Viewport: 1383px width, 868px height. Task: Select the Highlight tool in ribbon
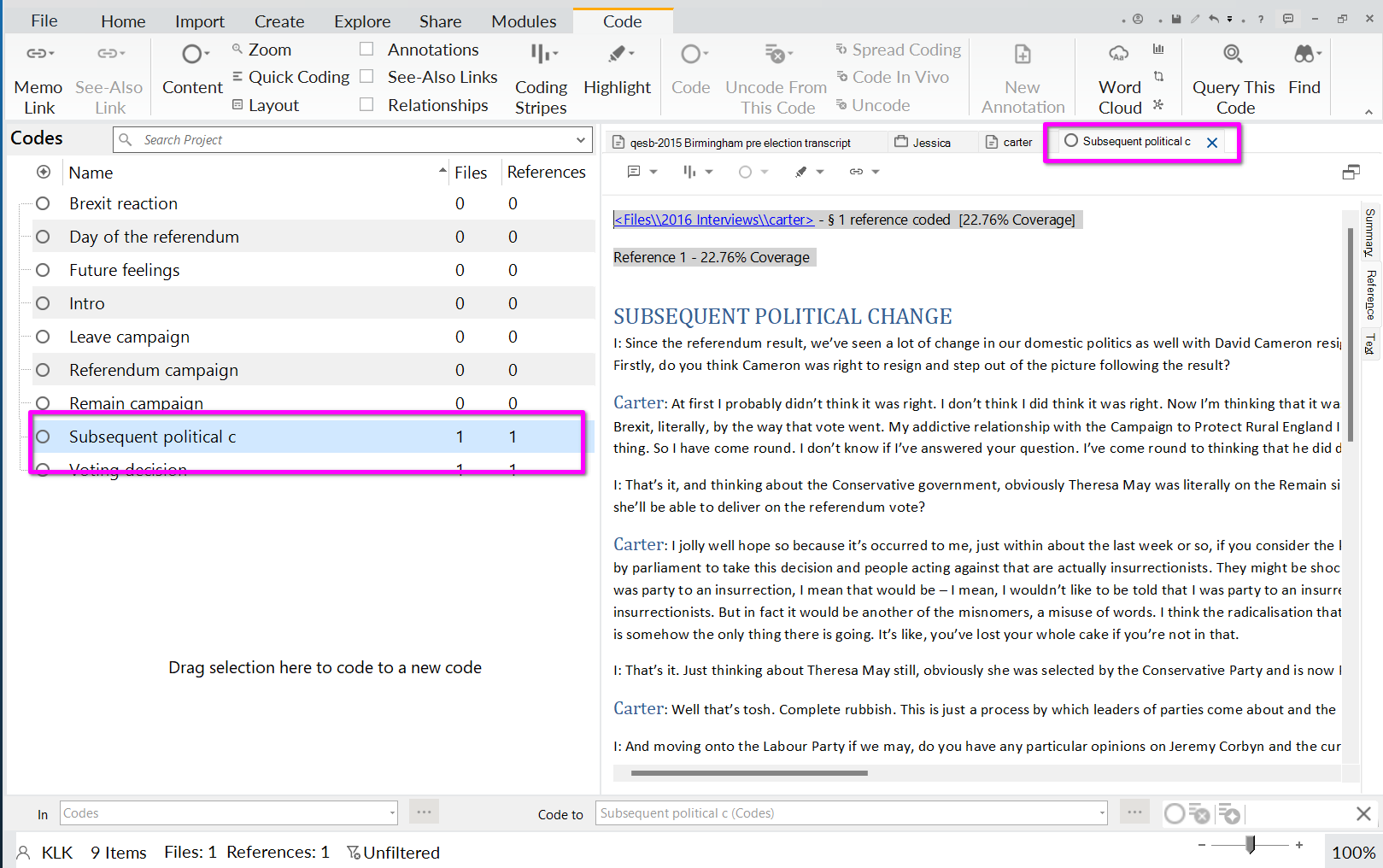pyautogui.click(x=617, y=55)
